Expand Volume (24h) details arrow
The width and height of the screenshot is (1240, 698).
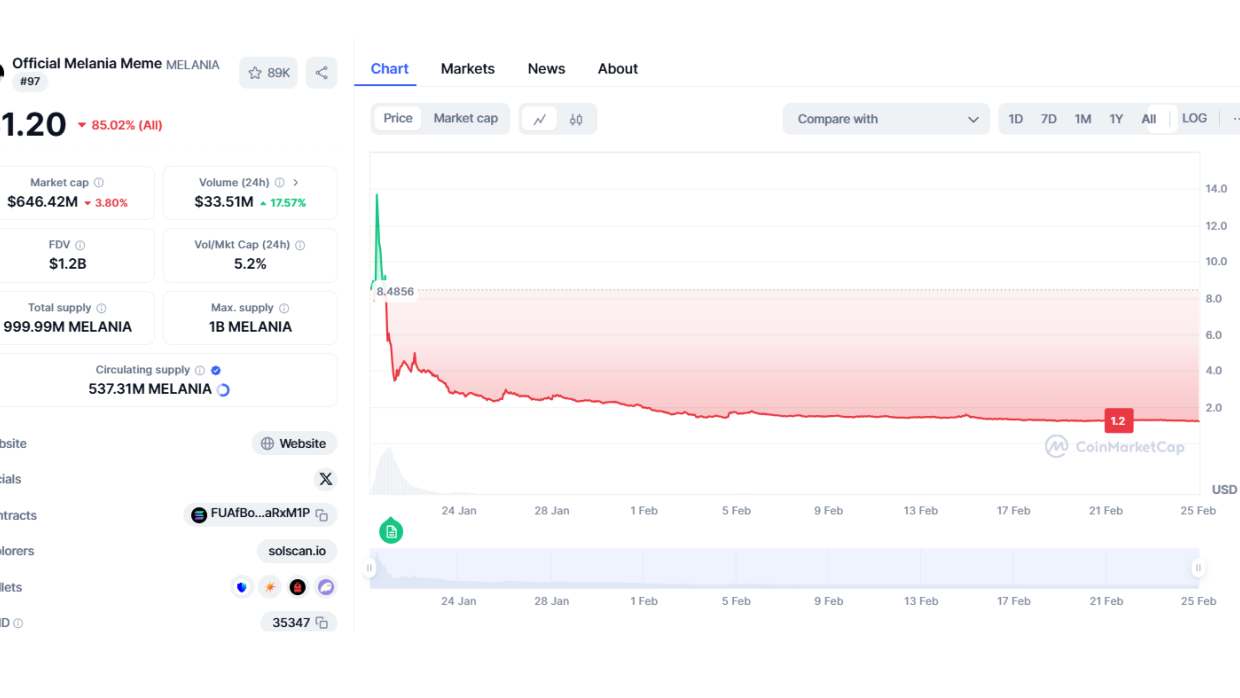(x=296, y=183)
